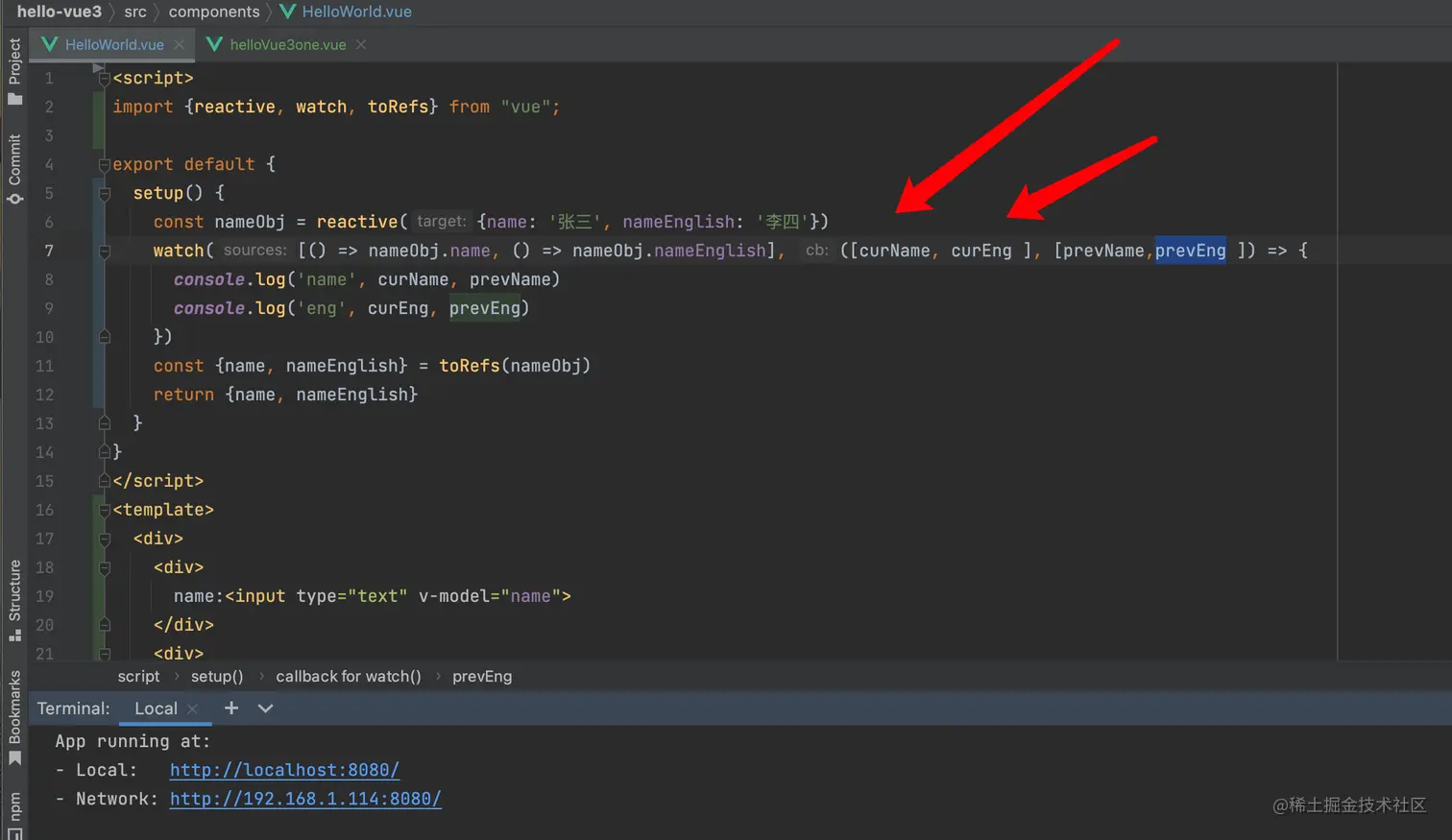Open the terminal sessions dropdown chevron
Image resolution: width=1452 pixels, height=840 pixels.
[266, 708]
